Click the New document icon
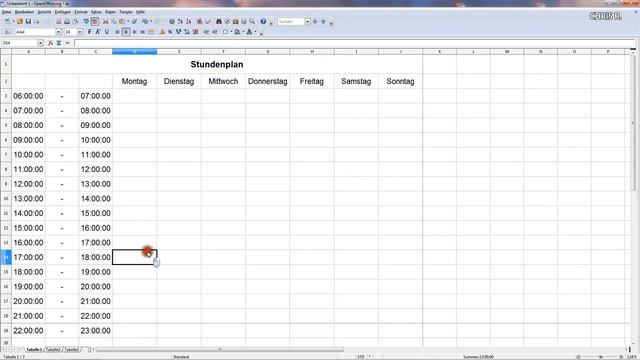Image resolution: width=640 pixels, height=360 pixels. coord(7,21)
